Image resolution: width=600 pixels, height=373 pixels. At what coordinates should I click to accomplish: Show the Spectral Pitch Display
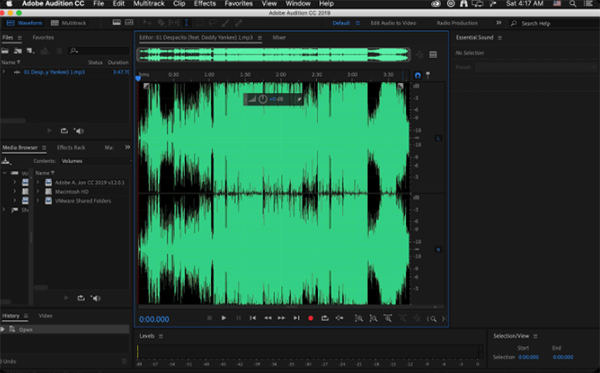pyautogui.click(x=129, y=23)
